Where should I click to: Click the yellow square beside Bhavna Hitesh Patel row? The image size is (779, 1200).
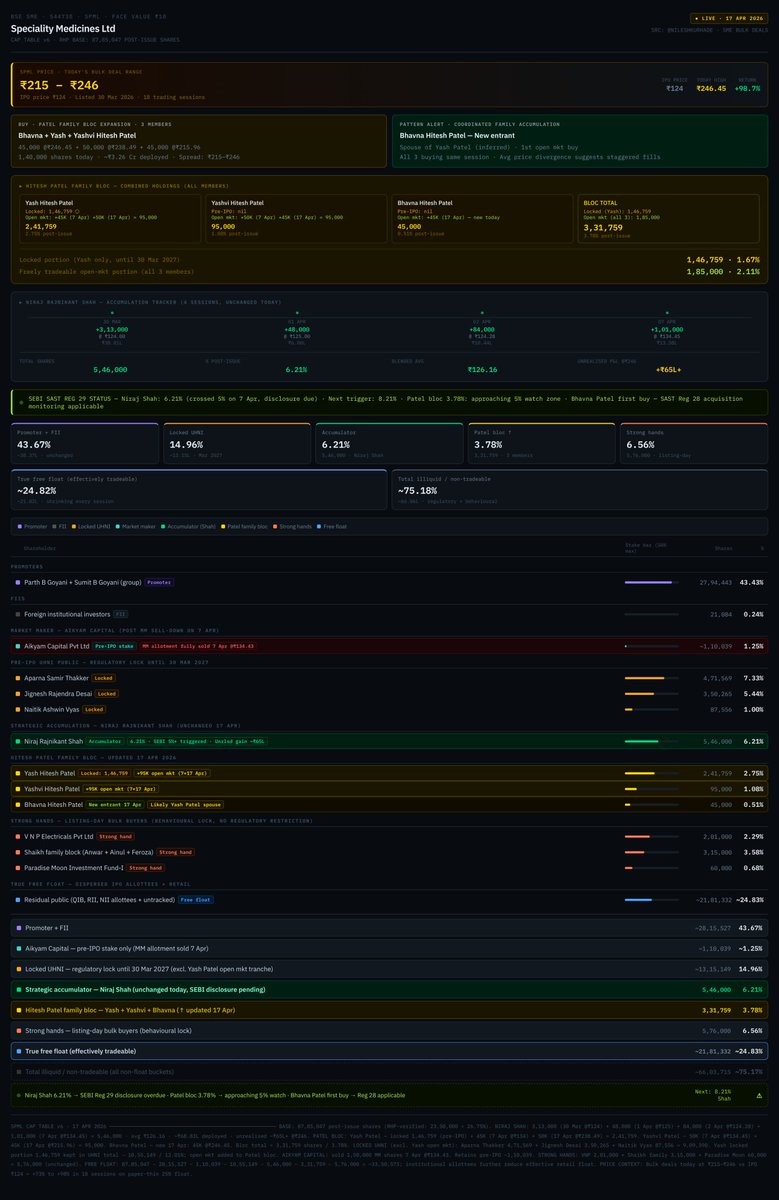tap(17, 804)
